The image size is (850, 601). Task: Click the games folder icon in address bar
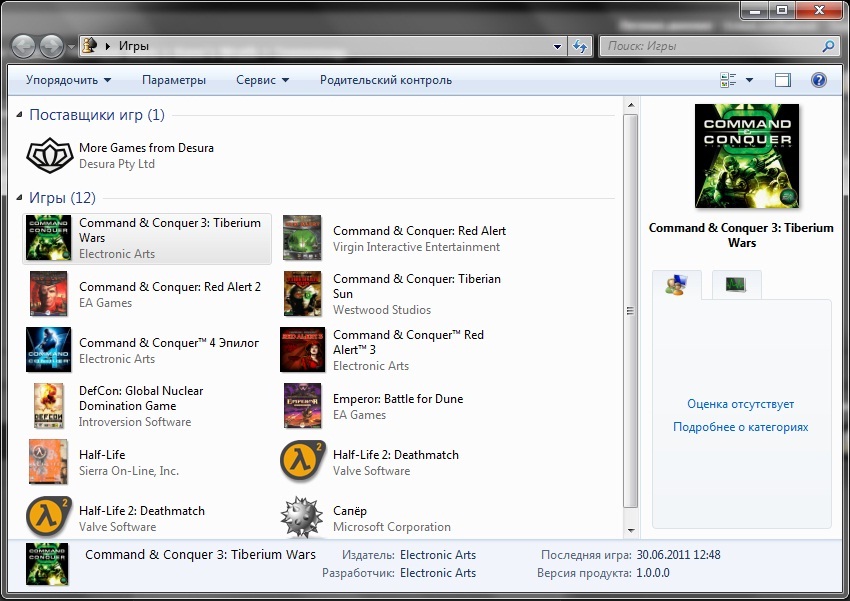pyautogui.click(x=89, y=46)
